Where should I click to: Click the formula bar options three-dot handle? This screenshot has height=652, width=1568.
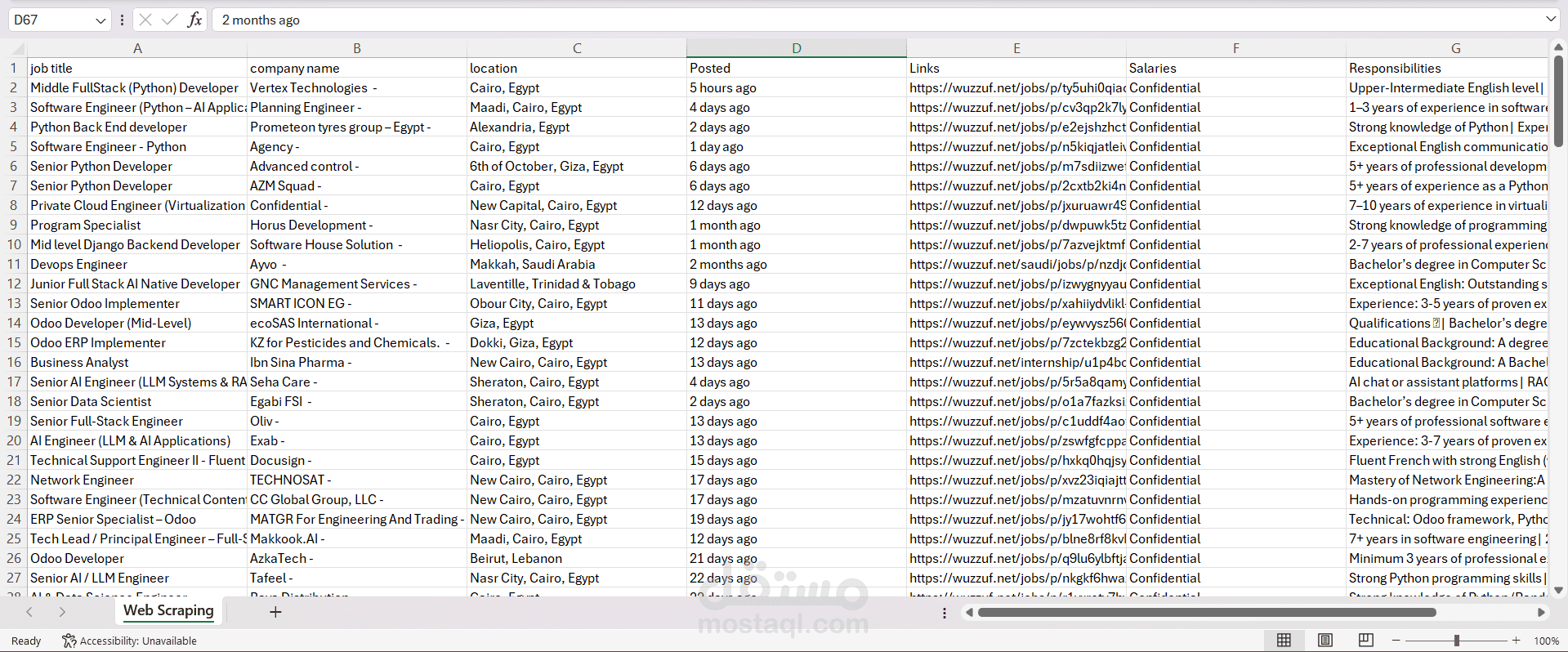pos(122,20)
